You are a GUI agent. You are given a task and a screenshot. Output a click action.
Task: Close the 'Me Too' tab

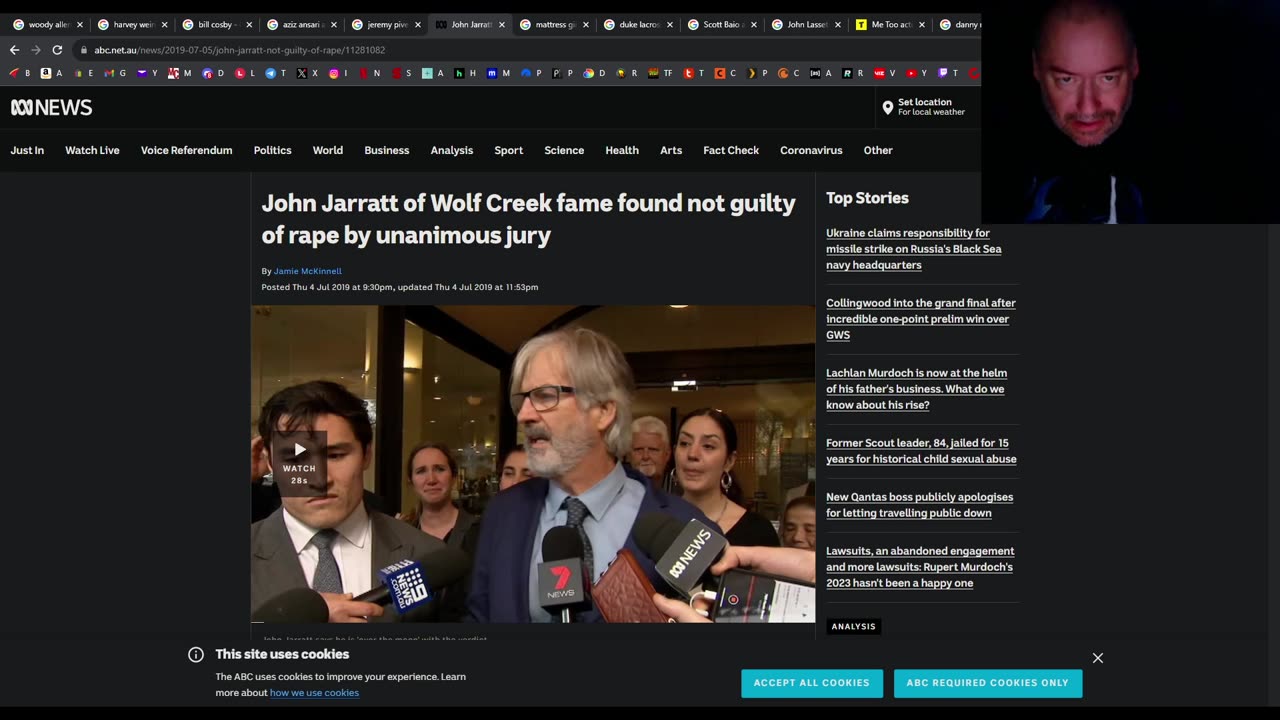tap(922, 25)
